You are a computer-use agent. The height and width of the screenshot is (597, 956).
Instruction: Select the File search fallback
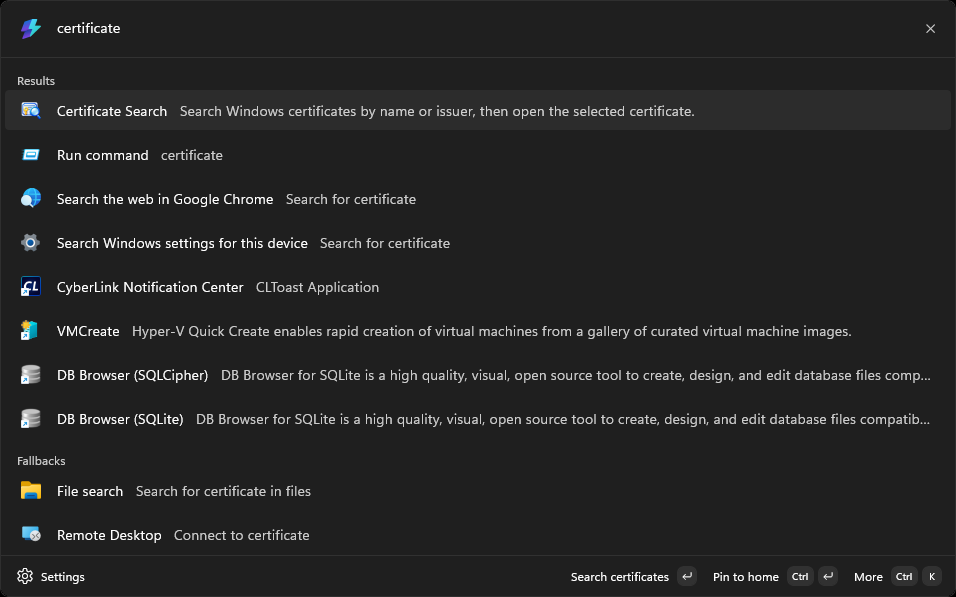(477, 491)
